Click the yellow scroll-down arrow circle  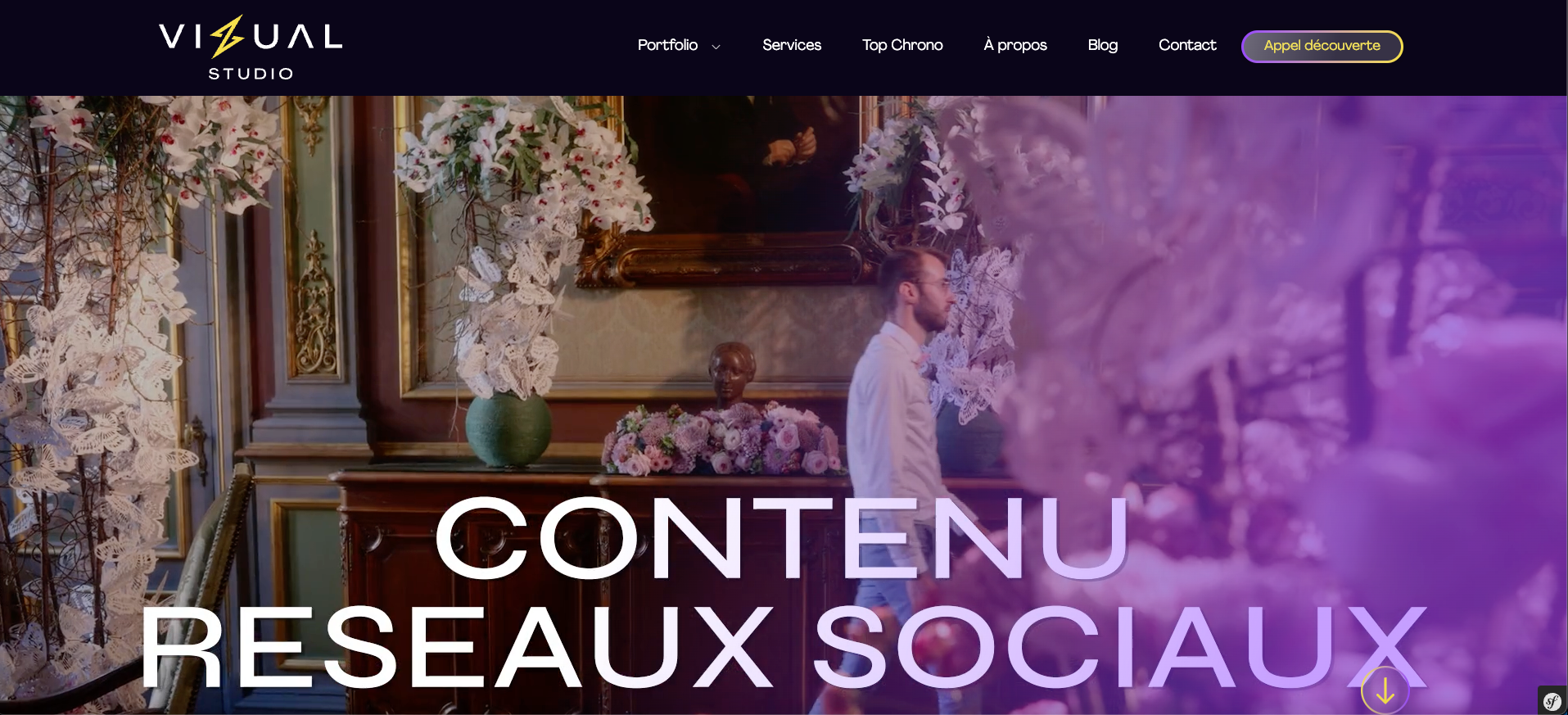point(1385,690)
